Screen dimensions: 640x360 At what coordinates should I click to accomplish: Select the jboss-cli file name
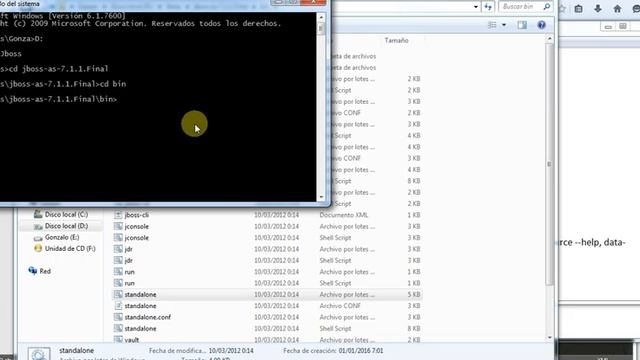point(137,215)
